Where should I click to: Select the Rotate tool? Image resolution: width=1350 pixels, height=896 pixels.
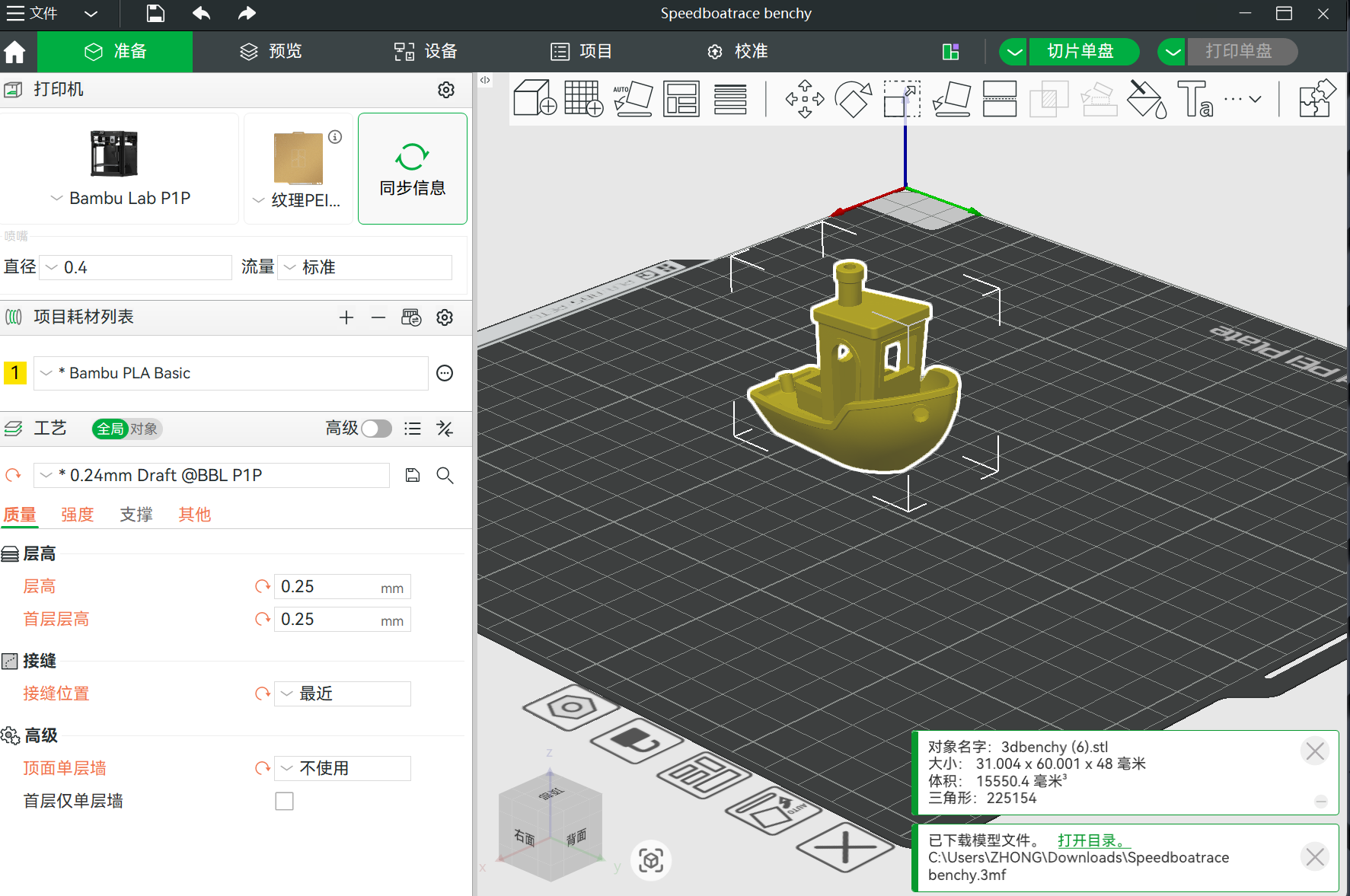pyautogui.click(x=854, y=99)
